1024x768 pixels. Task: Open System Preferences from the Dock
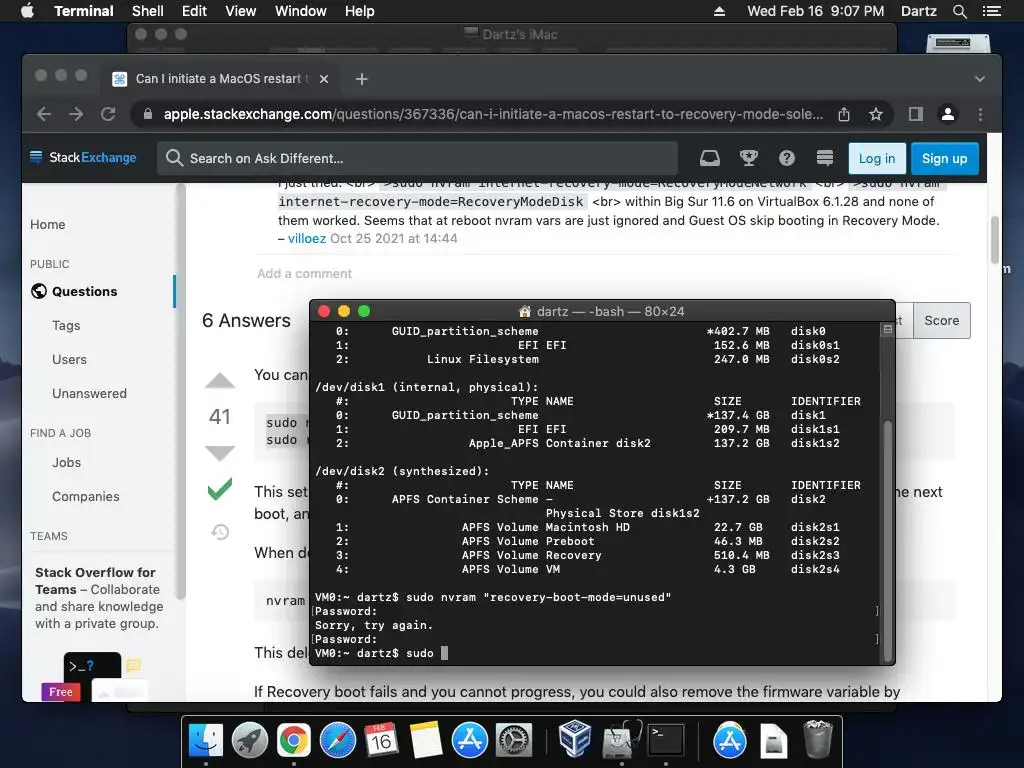pos(514,741)
